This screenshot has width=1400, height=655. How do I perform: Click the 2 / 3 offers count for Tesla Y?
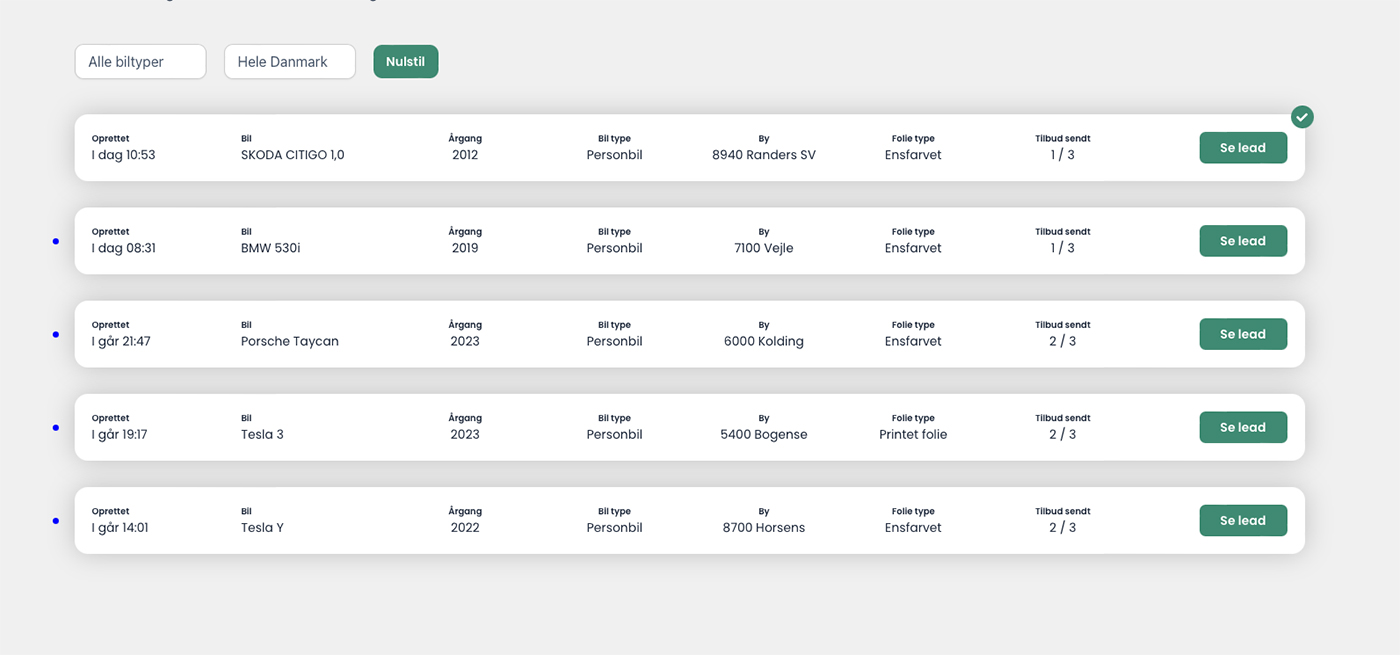pyautogui.click(x=1062, y=527)
